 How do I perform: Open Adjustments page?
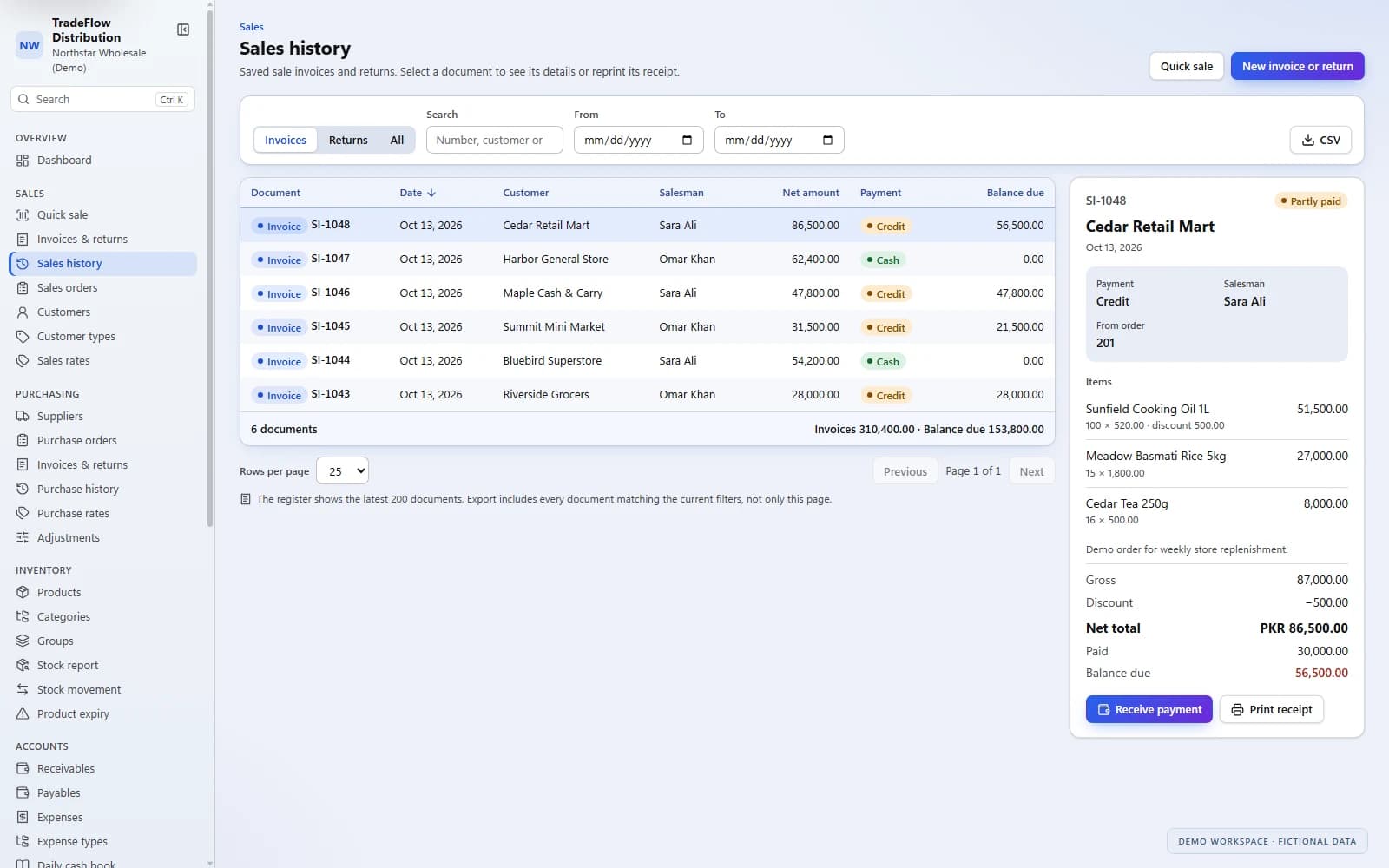point(103,538)
